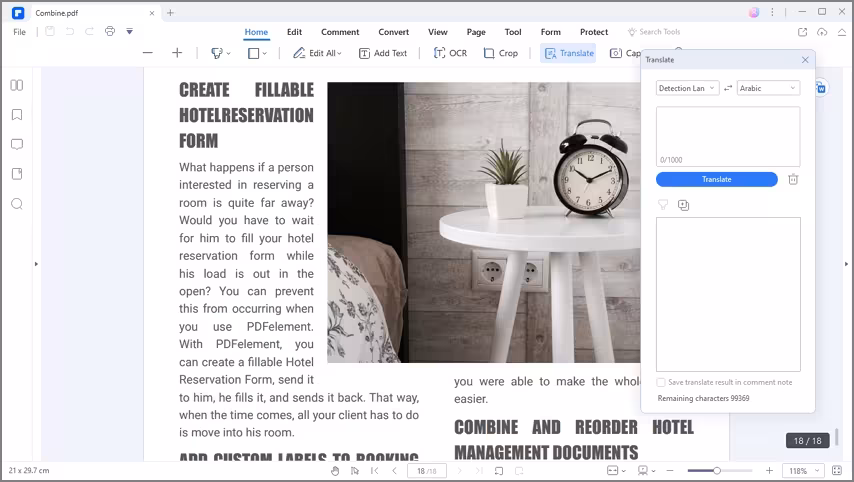
Task: Open the quick access customize dropdown arrow
Action: point(130,32)
